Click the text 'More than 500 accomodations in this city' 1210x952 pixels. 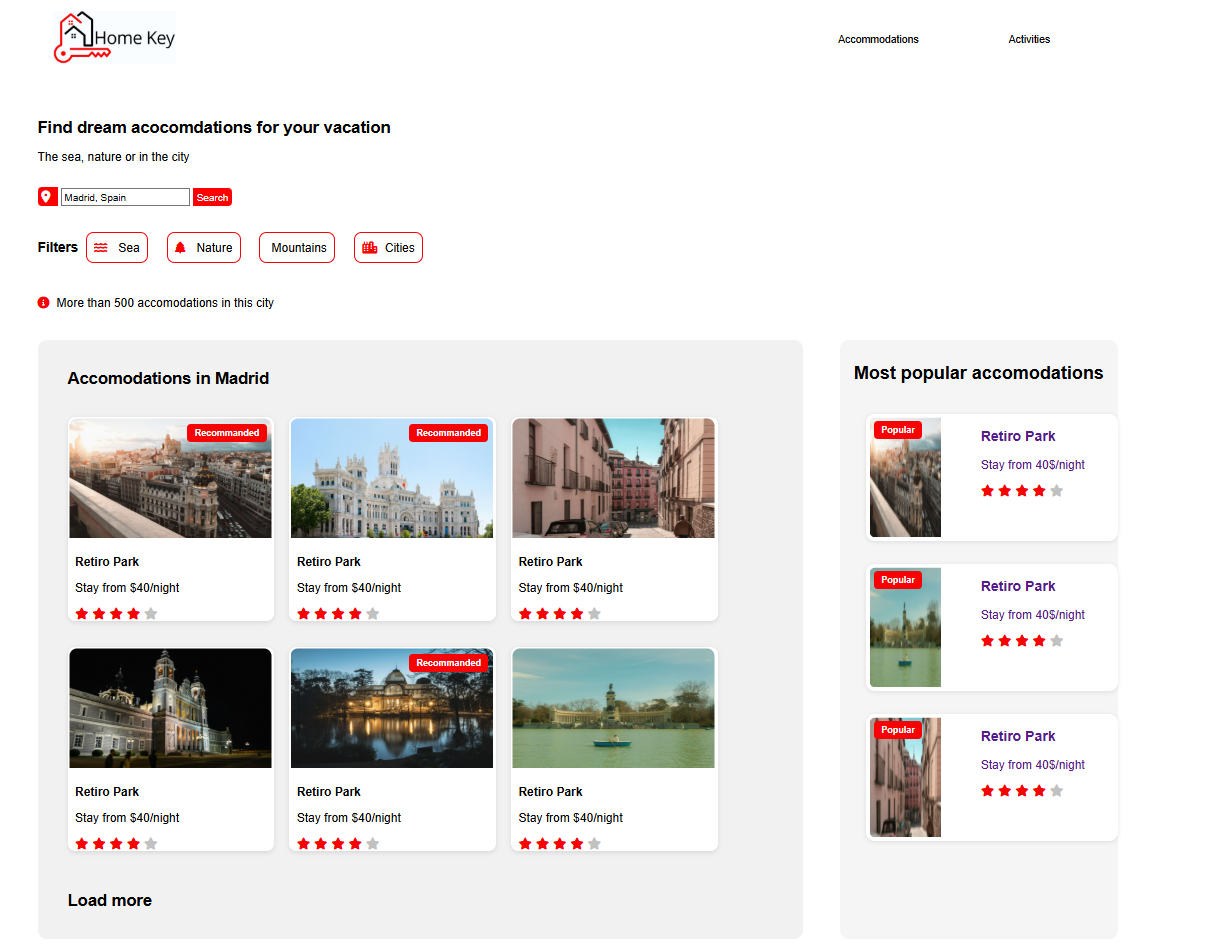165,302
